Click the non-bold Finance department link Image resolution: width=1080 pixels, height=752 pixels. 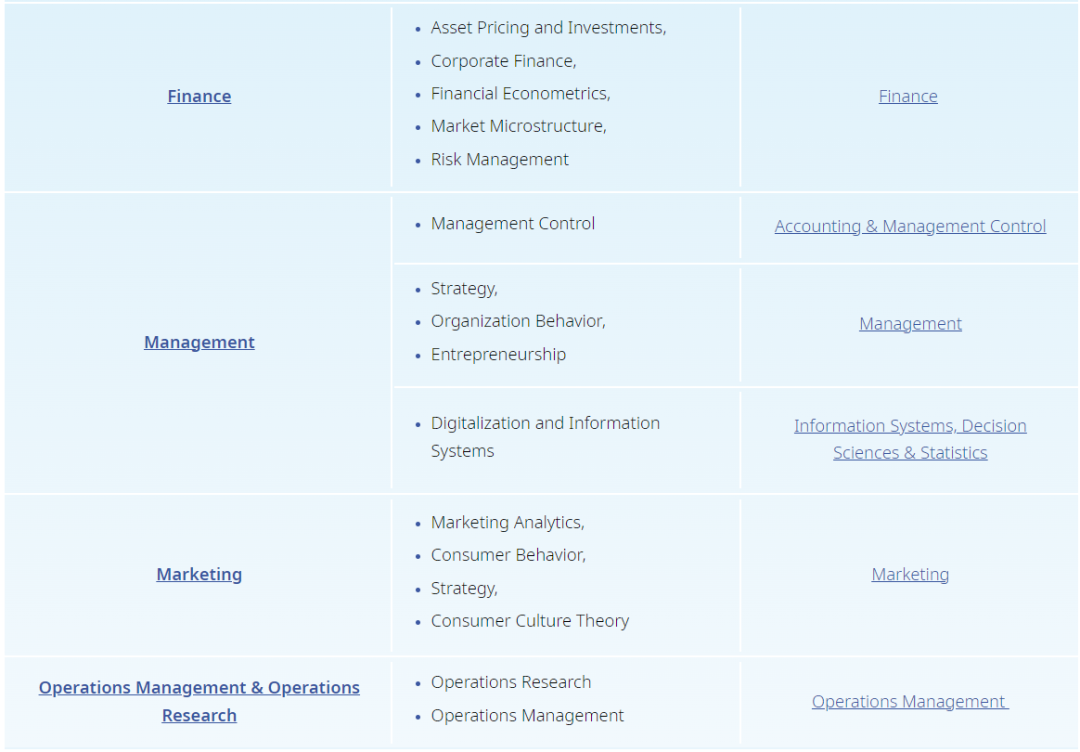pos(908,96)
